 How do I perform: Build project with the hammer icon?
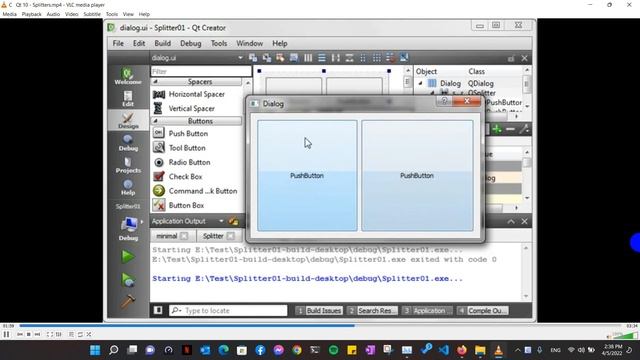pos(128,302)
